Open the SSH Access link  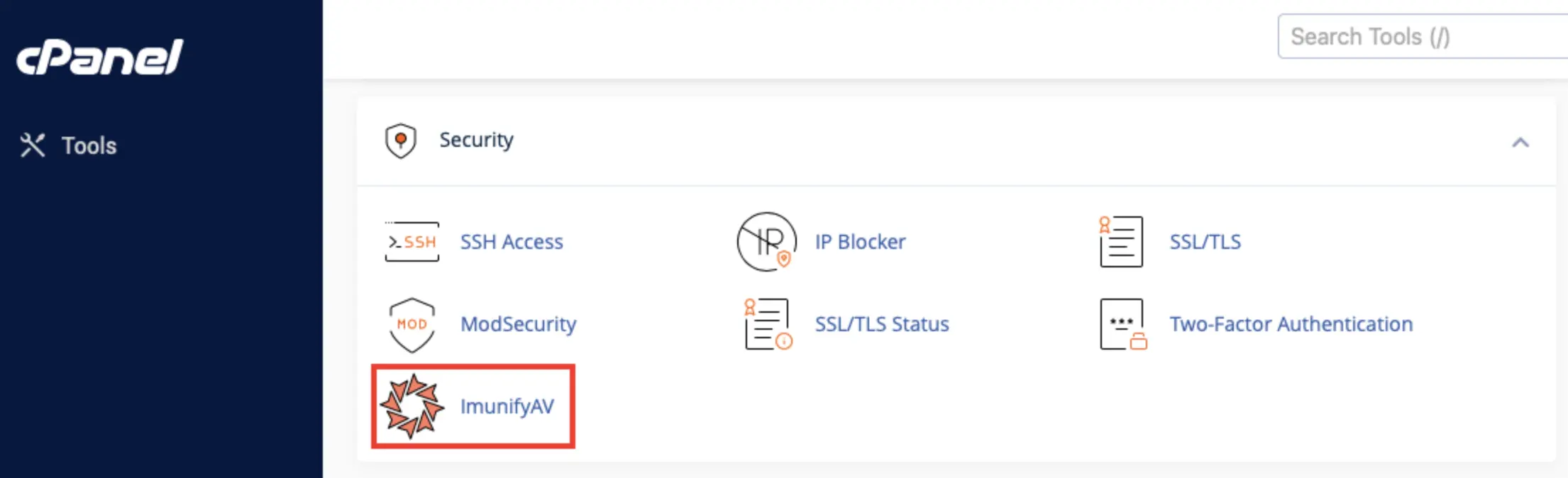click(512, 242)
